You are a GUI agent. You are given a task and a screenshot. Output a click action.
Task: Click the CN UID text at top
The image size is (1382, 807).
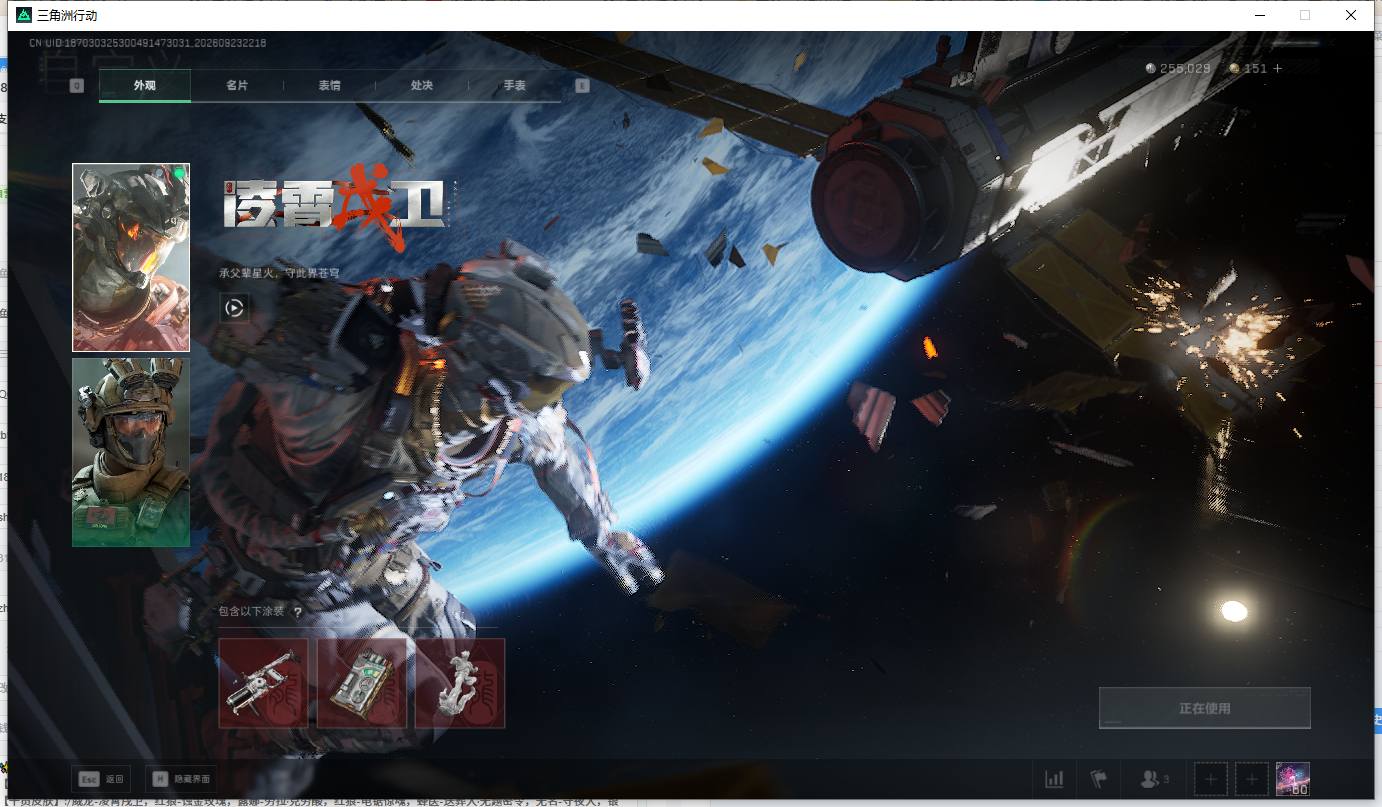click(147, 43)
